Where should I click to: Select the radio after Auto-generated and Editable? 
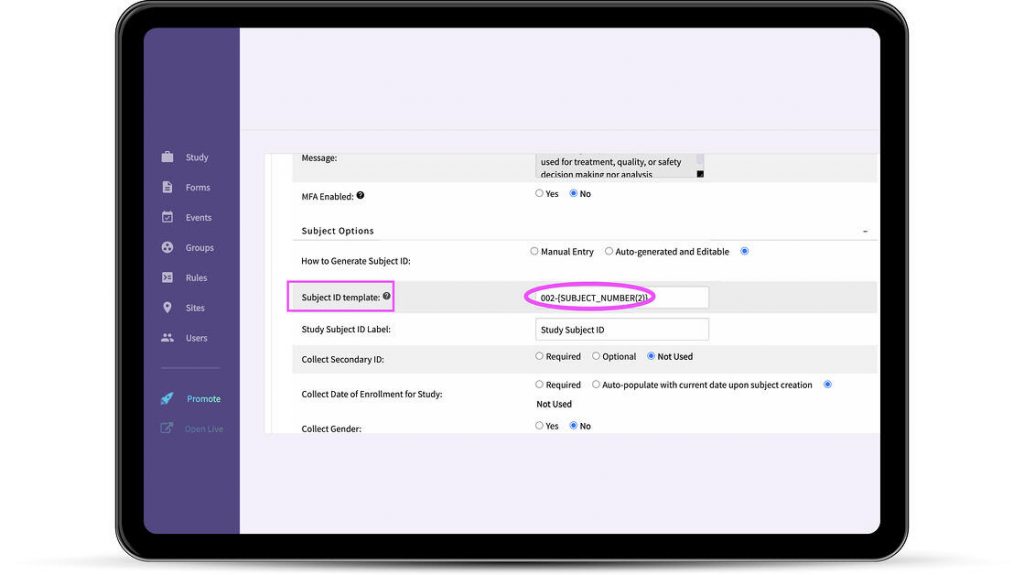click(744, 251)
